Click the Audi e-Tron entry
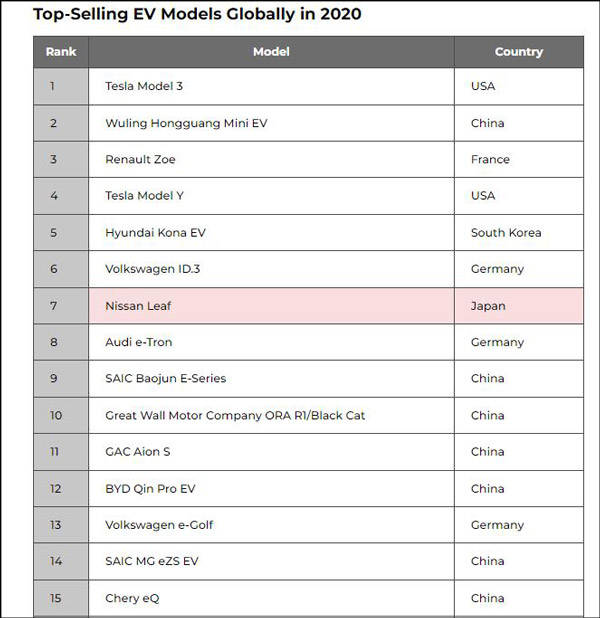Screen dimensions: 600x618 click(138, 342)
